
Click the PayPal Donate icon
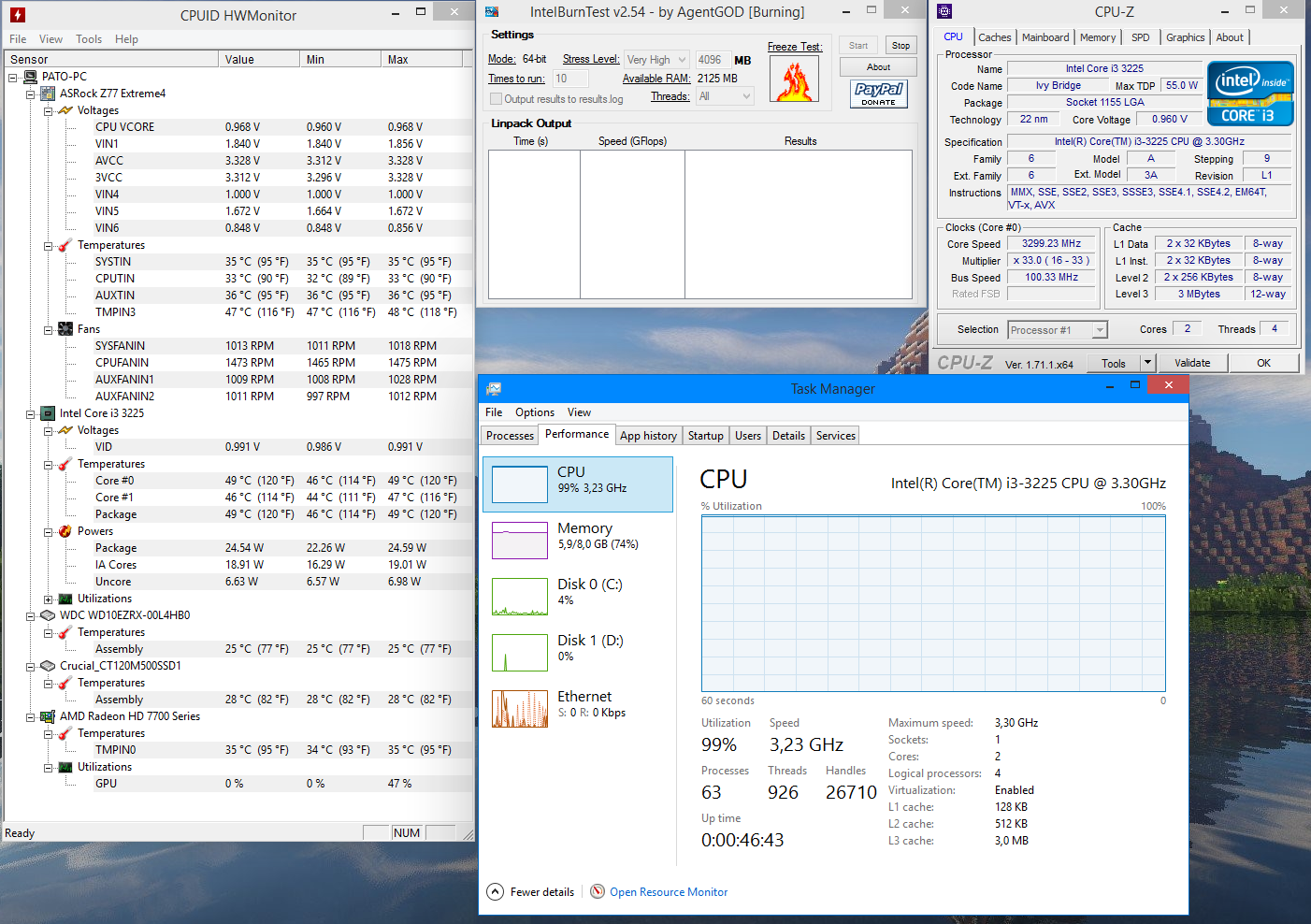coord(878,94)
